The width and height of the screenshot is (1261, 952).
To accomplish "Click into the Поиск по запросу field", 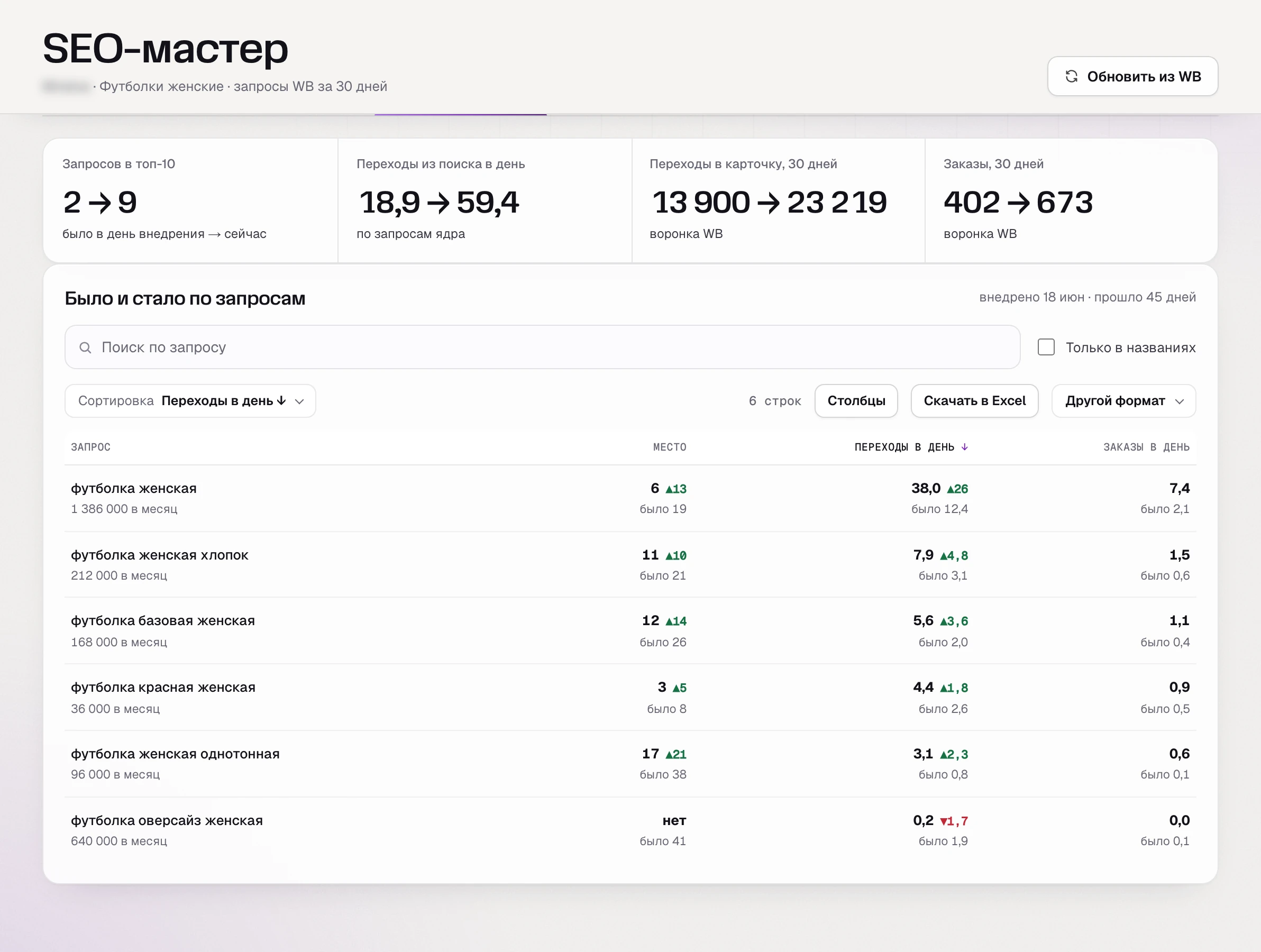I will [542, 347].
